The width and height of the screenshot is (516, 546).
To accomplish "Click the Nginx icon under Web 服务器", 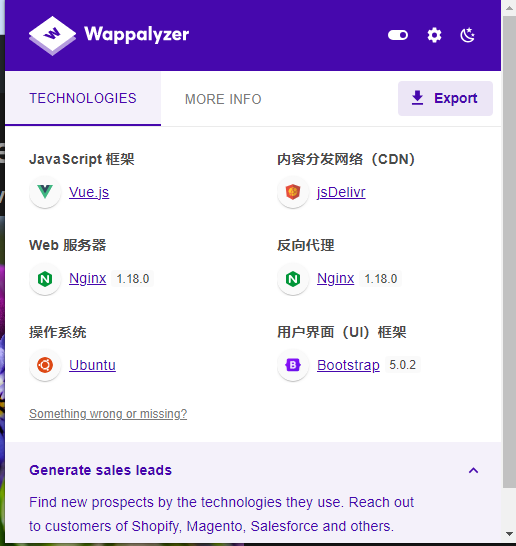I will coord(45,279).
